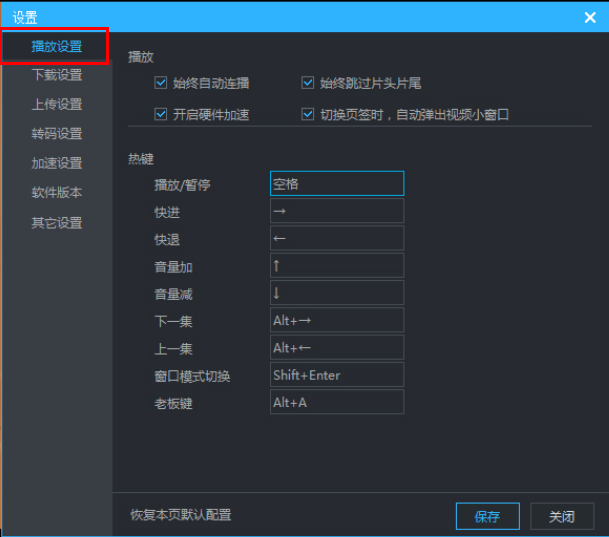
Task: Open the 下载设置 tab
Action: [x=56, y=75]
